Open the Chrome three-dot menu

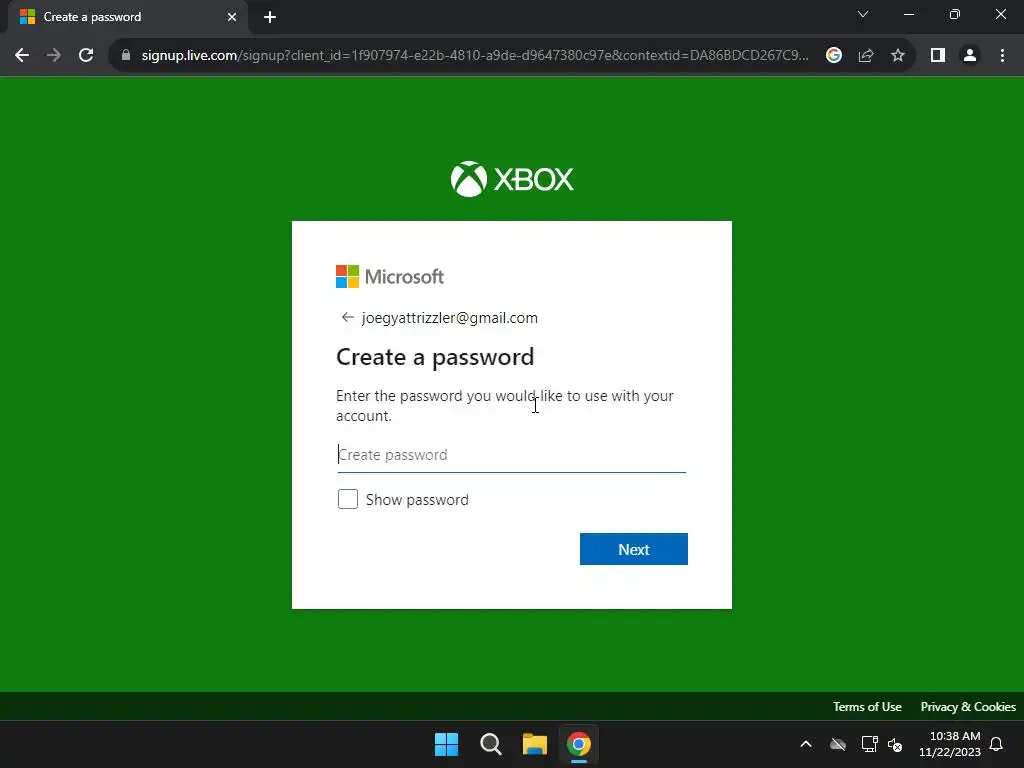(1002, 56)
